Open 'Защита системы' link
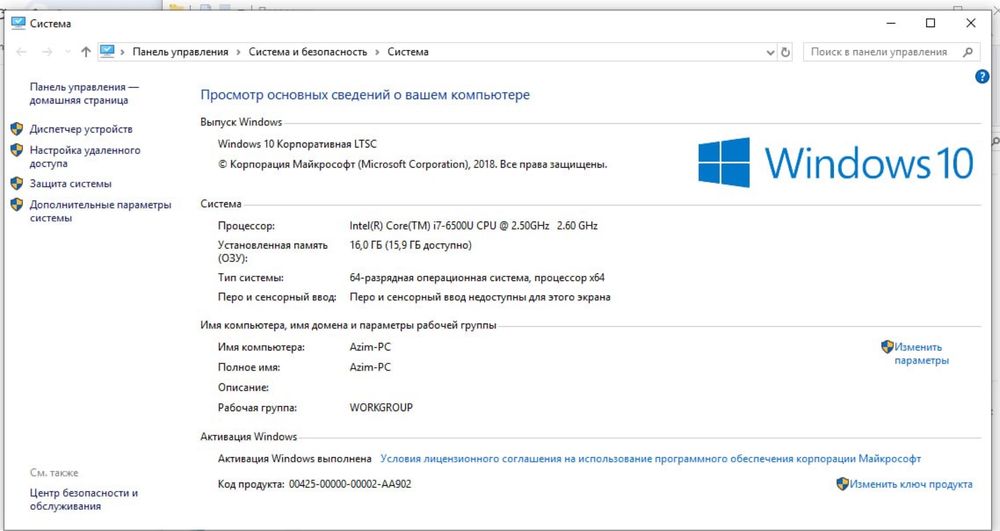The height and width of the screenshot is (531, 1000). [x=71, y=184]
